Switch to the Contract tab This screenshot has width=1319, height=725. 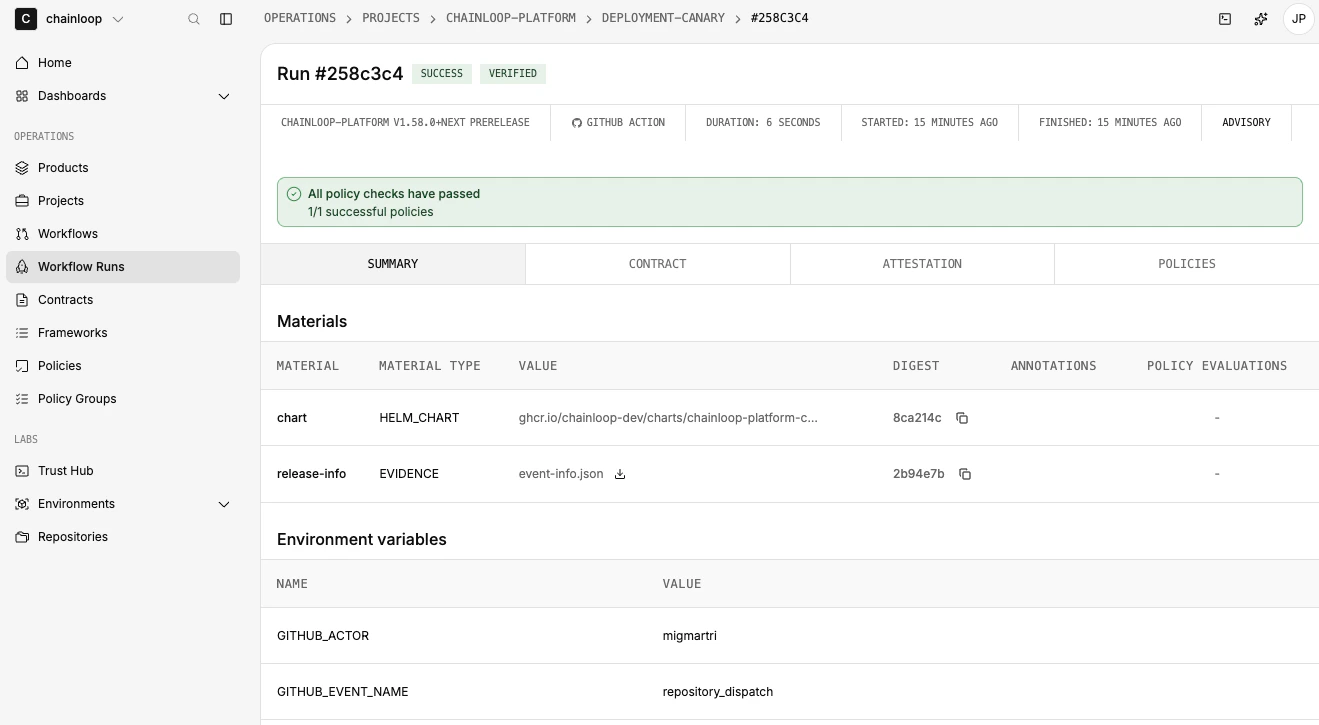pos(657,264)
